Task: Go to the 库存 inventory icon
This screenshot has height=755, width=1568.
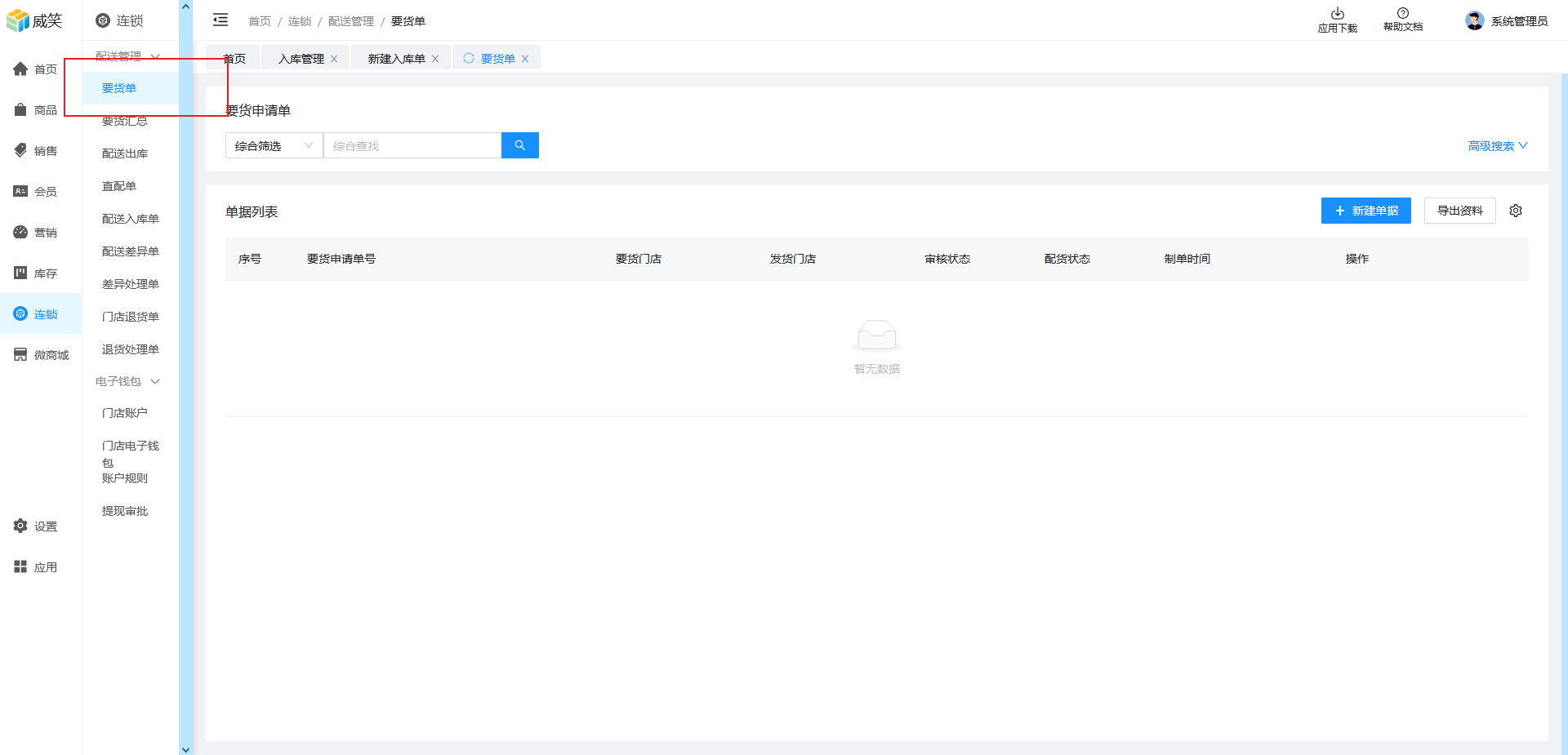Action: pos(20,273)
